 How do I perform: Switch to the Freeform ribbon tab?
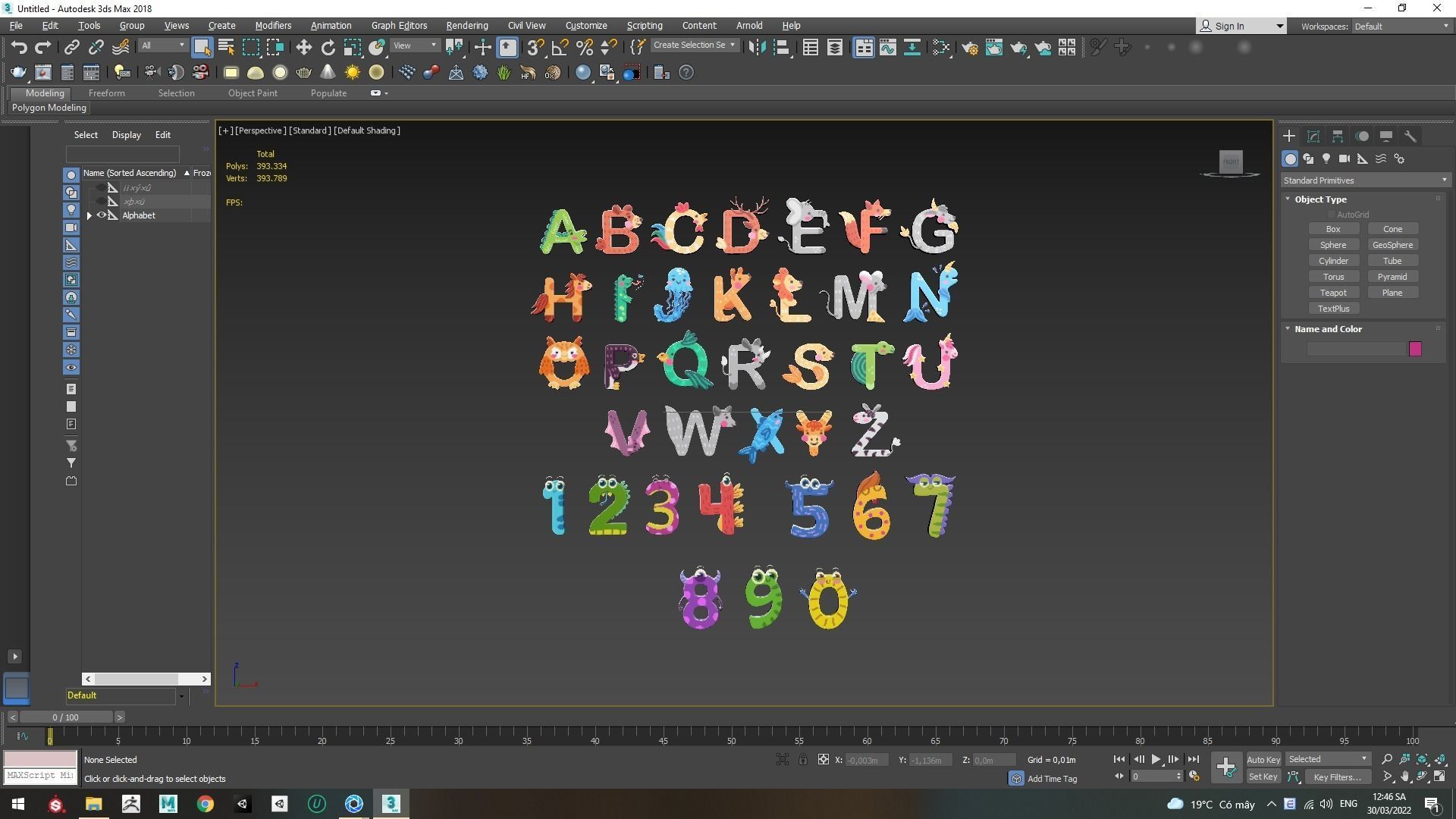point(106,93)
